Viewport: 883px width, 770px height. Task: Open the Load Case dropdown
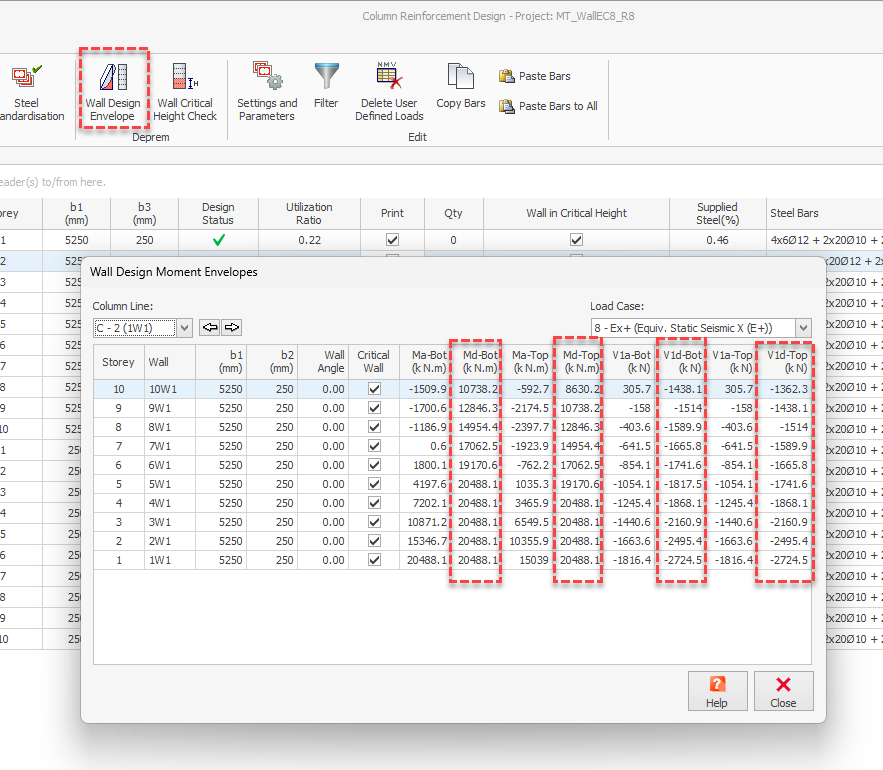(803, 328)
